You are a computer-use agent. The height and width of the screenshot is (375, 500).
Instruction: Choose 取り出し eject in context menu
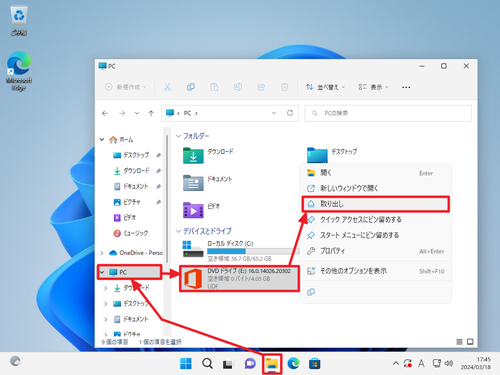(x=375, y=204)
